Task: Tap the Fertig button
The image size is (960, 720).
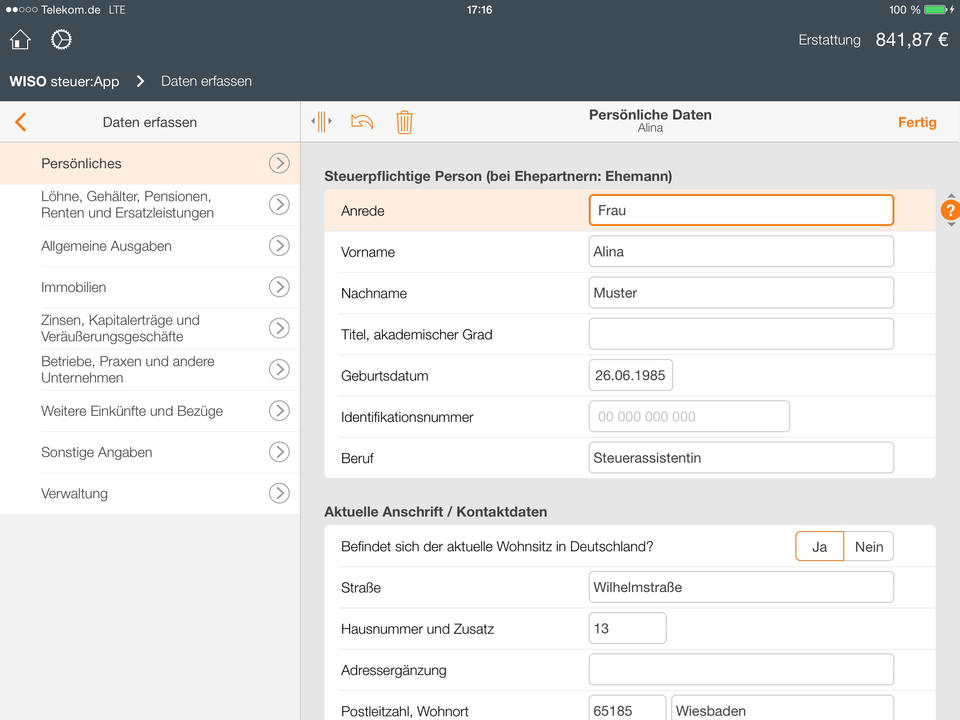Action: click(x=916, y=122)
